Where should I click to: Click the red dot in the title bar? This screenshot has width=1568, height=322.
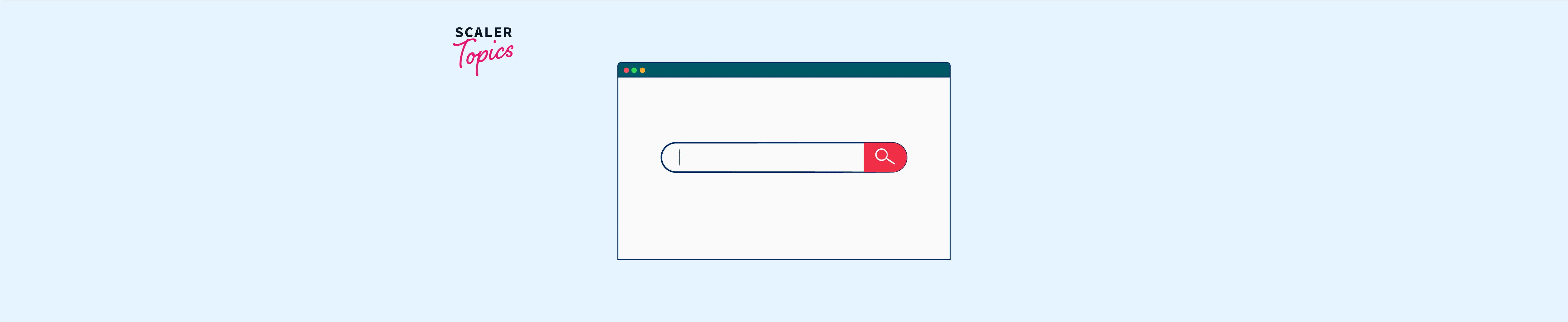[626, 70]
